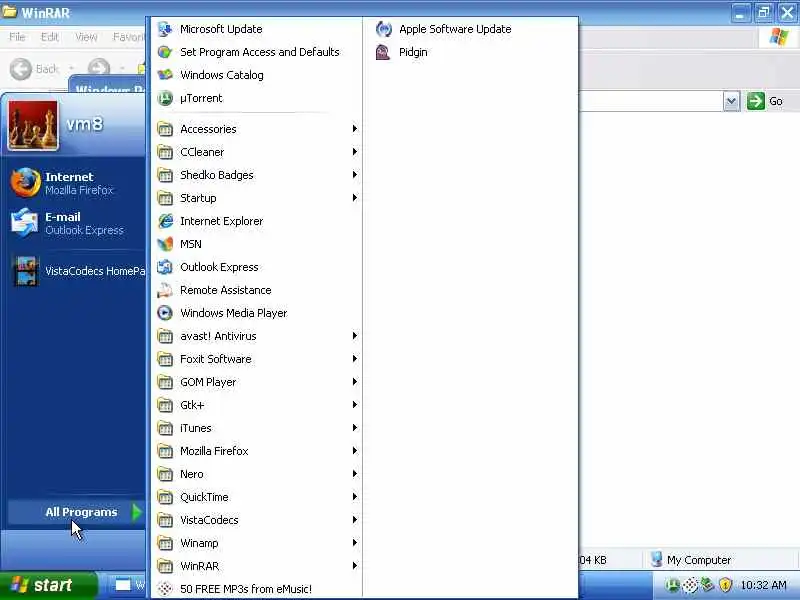Click the All Programs button

[77, 512]
